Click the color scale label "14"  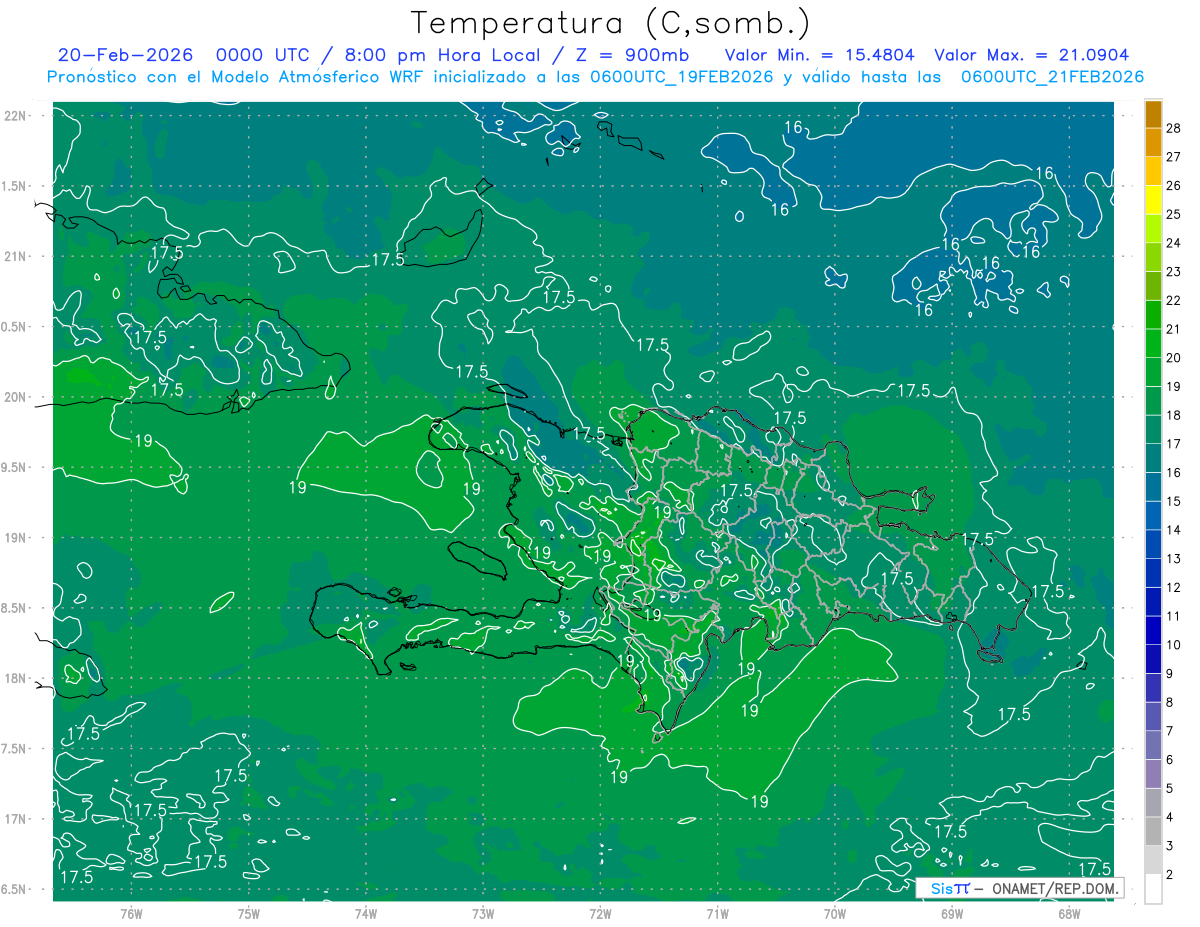pos(1174,529)
